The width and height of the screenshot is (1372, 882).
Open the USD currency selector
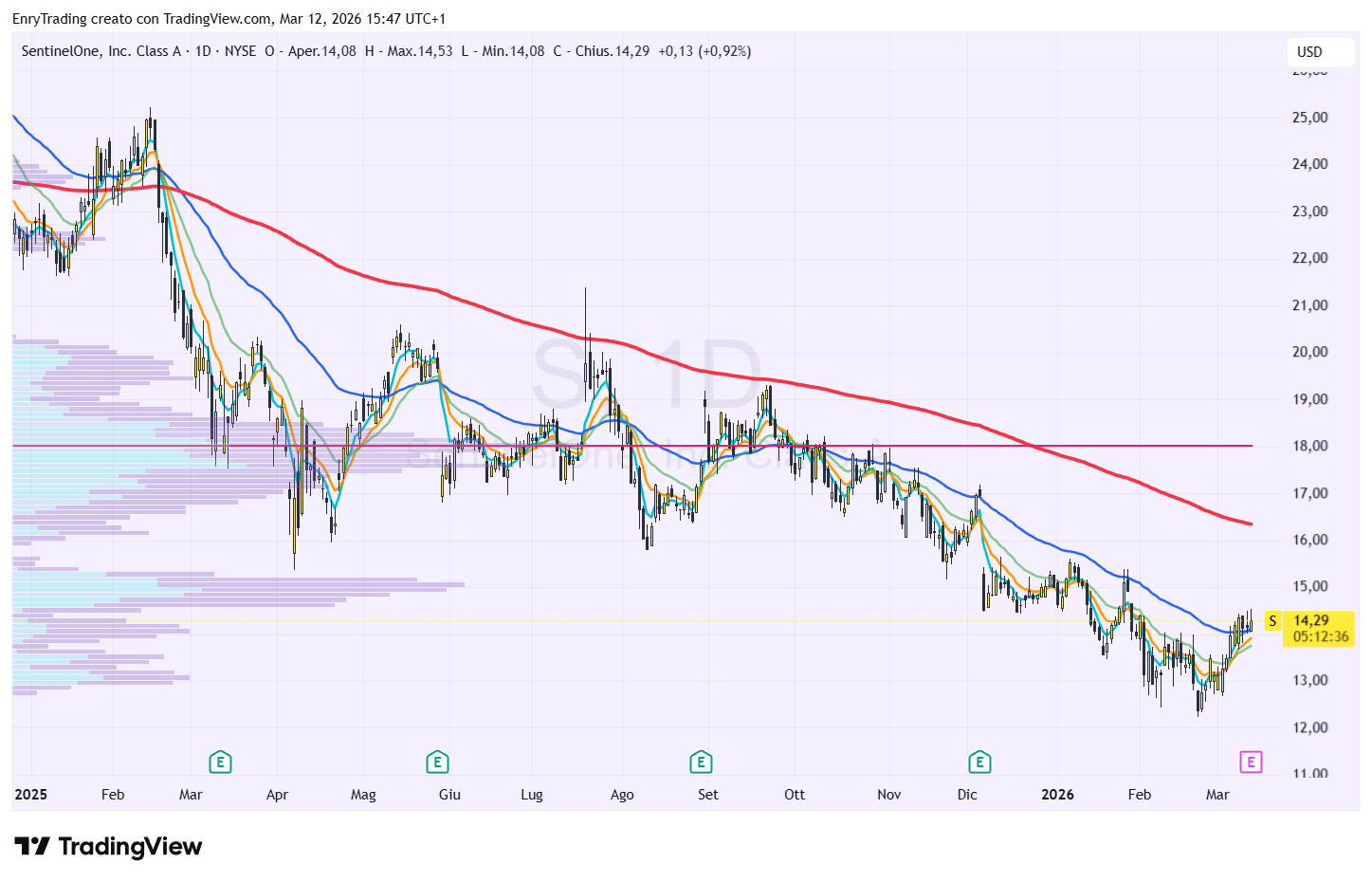[x=1320, y=52]
